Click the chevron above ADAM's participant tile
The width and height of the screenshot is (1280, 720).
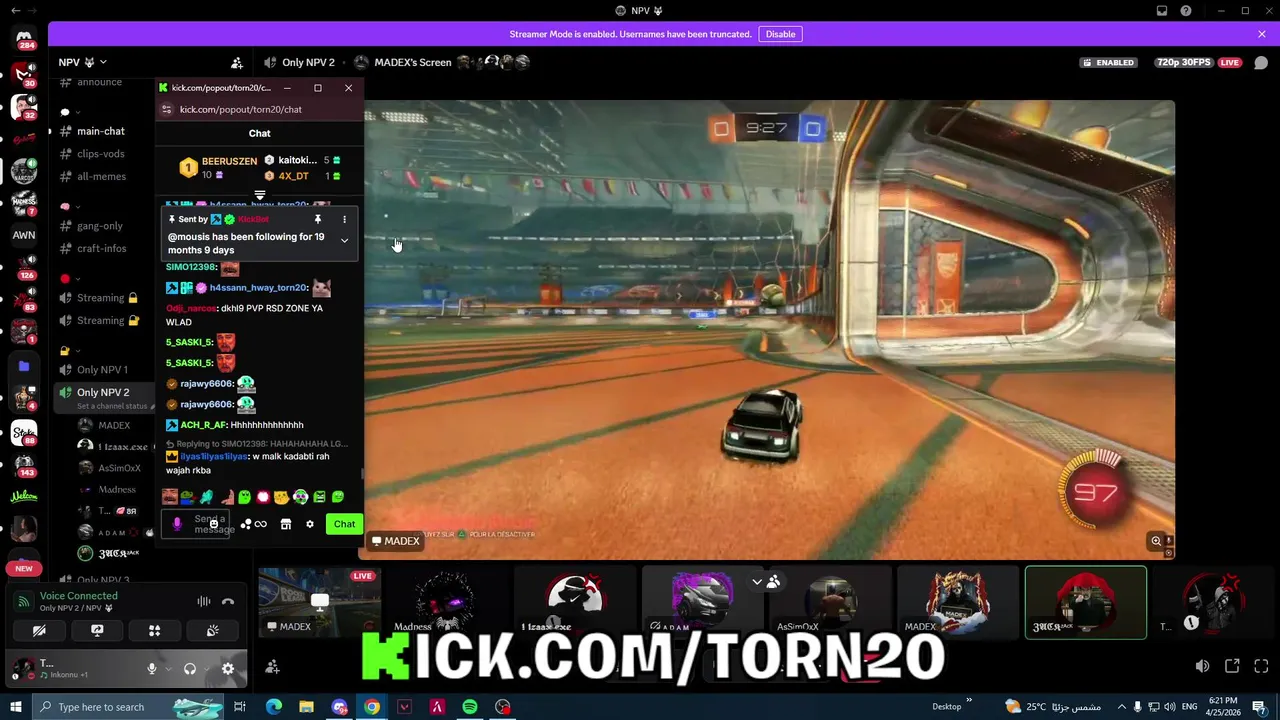(x=757, y=581)
